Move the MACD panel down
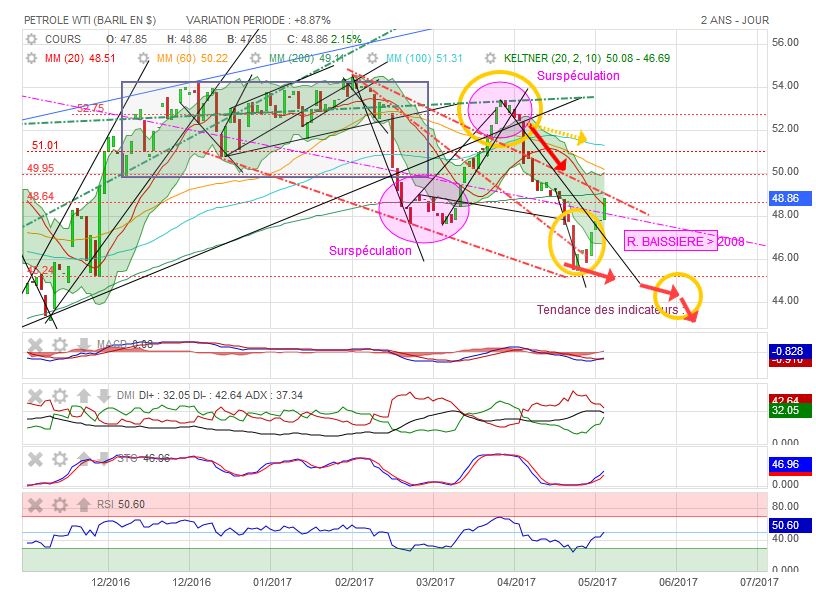Viewport: 816px width, 602px height. (83, 344)
